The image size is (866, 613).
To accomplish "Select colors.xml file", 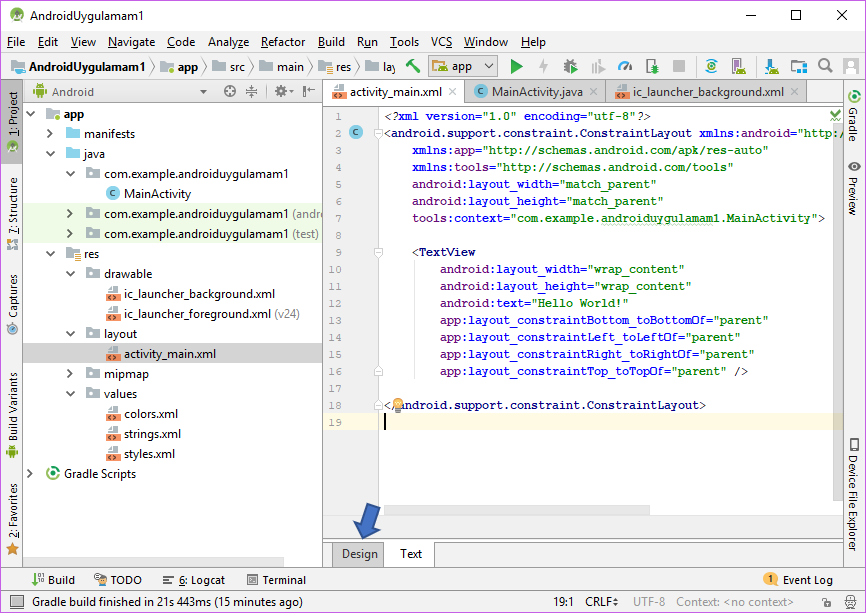I will 151,414.
